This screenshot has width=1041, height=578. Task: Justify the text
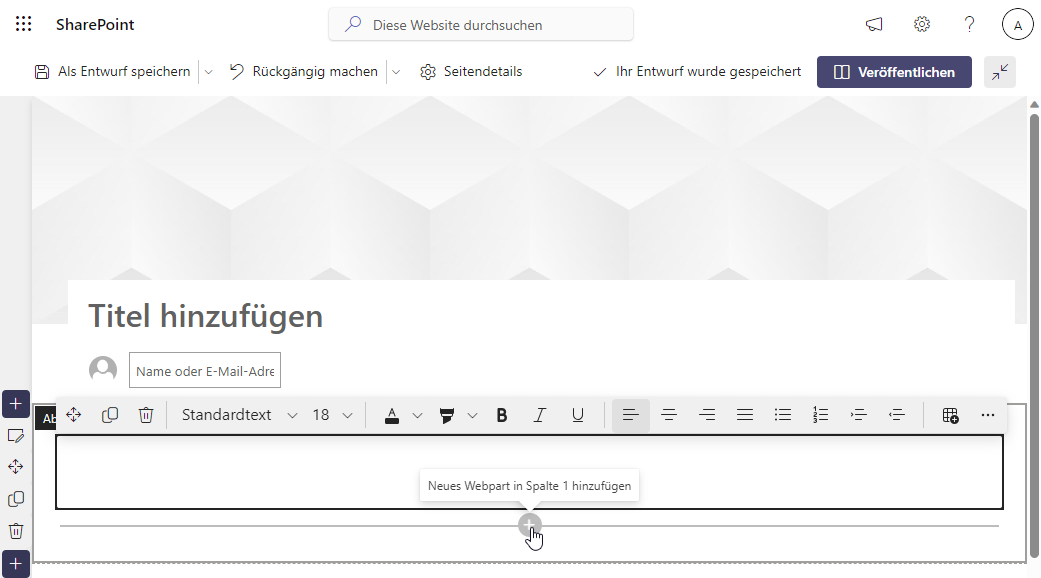[x=745, y=415]
